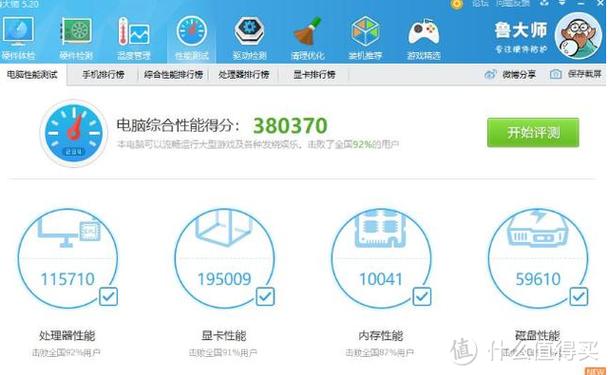Click the 微博分享 Weibo icon

pyautogui.click(x=491, y=74)
